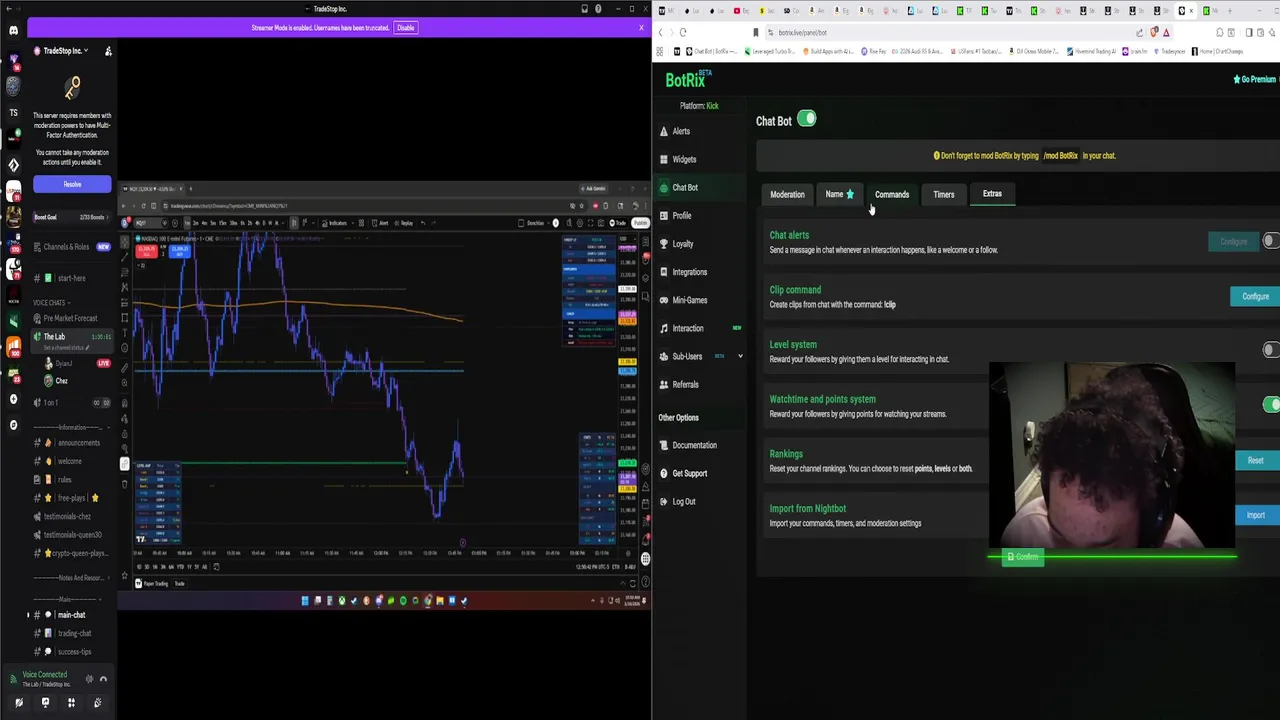The image size is (1280, 720).
Task: Open Boost Goal progress bar
Action: coord(72,217)
